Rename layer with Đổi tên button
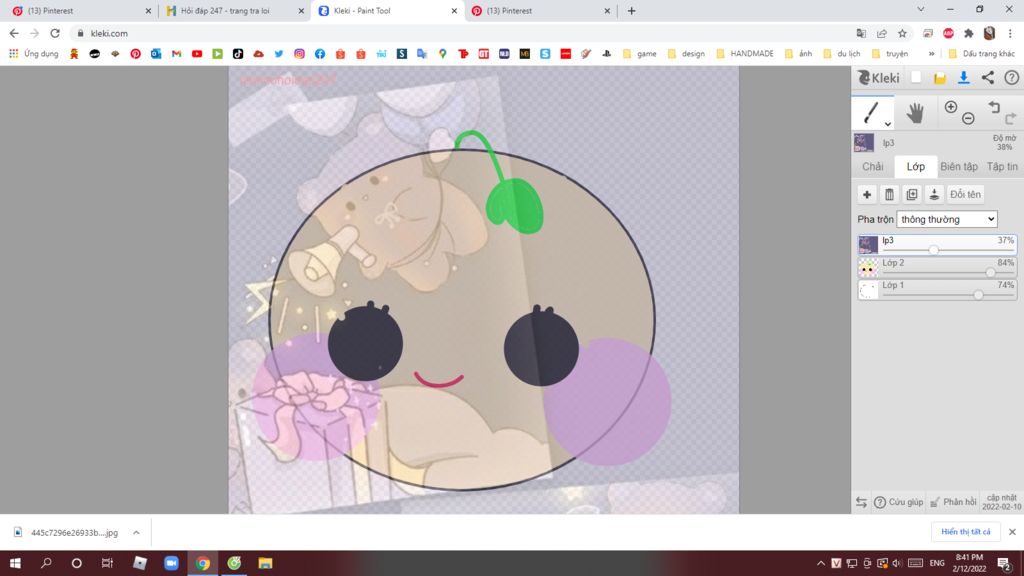 pyautogui.click(x=965, y=195)
